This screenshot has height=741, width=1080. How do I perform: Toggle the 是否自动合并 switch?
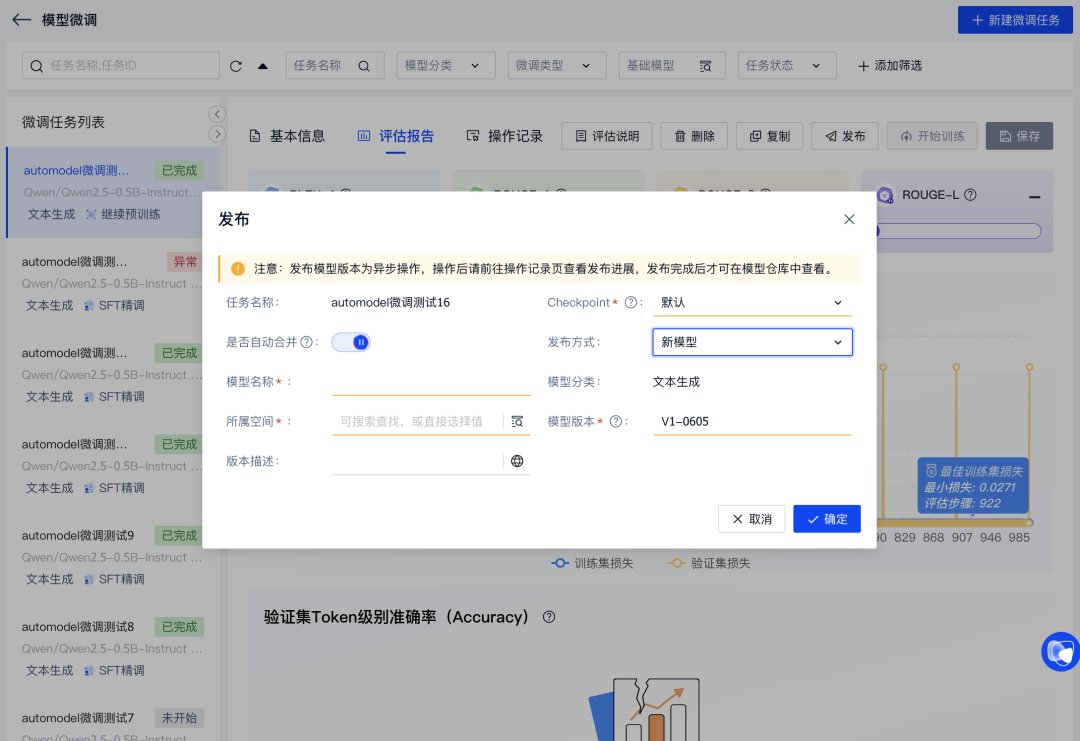coord(351,342)
